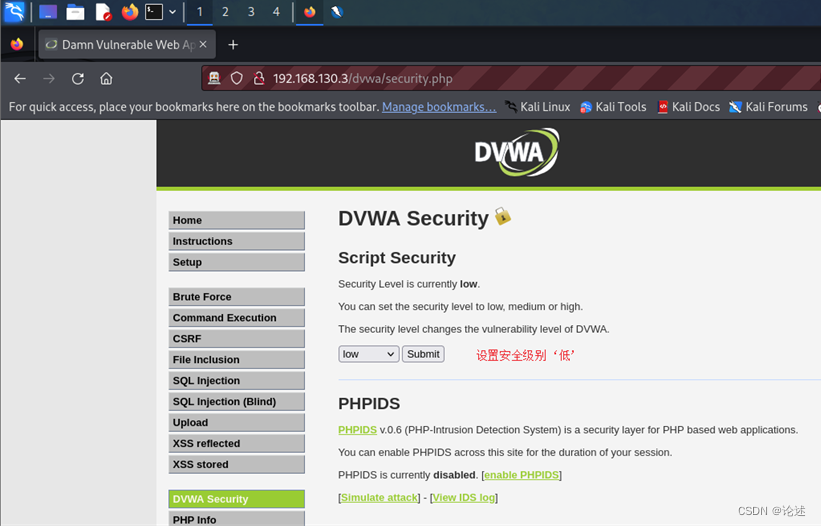This screenshot has width=821, height=526.
Task: Open the CSRF page
Action: coord(236,339)
